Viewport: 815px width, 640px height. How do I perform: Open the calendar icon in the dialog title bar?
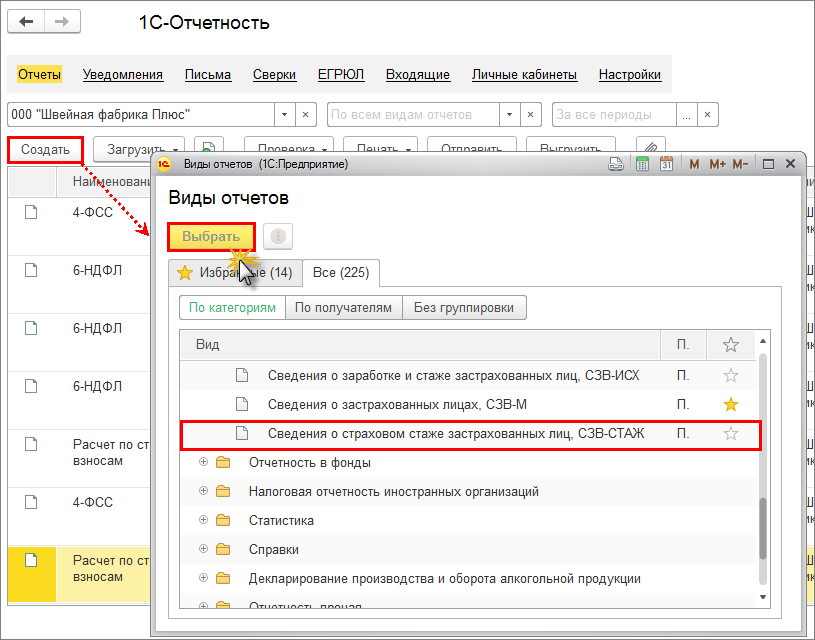tap(666, 164)
